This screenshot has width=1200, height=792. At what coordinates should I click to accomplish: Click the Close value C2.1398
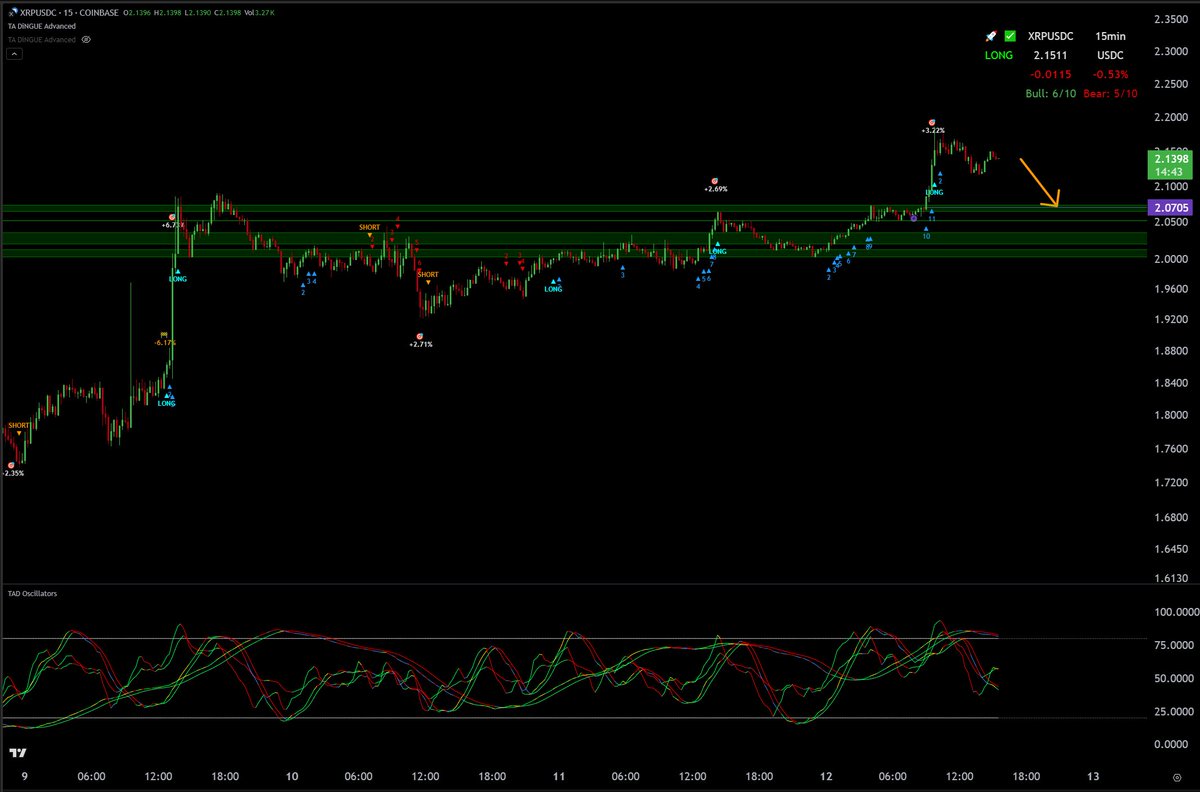(227, 12)
